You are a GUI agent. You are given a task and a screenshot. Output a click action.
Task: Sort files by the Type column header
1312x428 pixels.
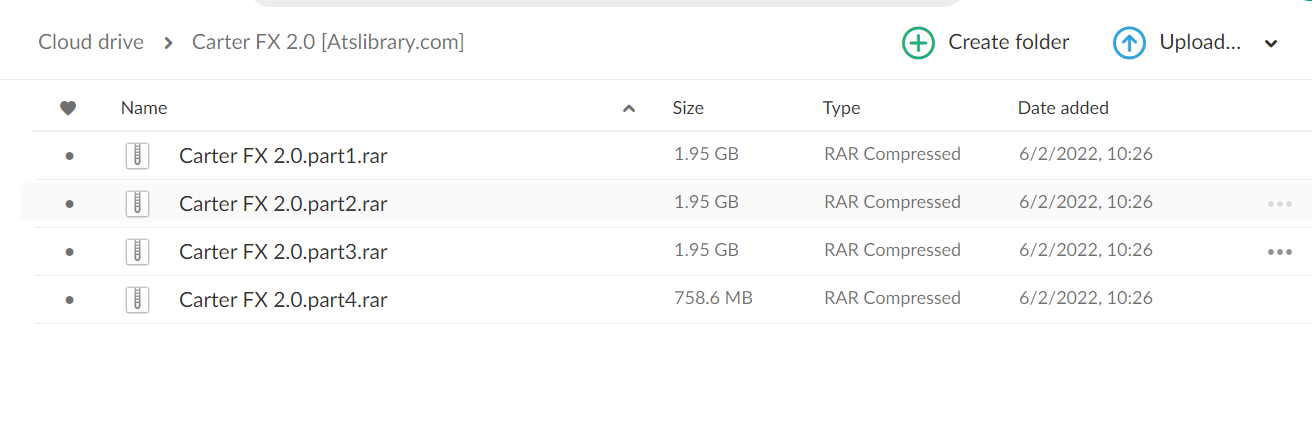click(841, 108)
